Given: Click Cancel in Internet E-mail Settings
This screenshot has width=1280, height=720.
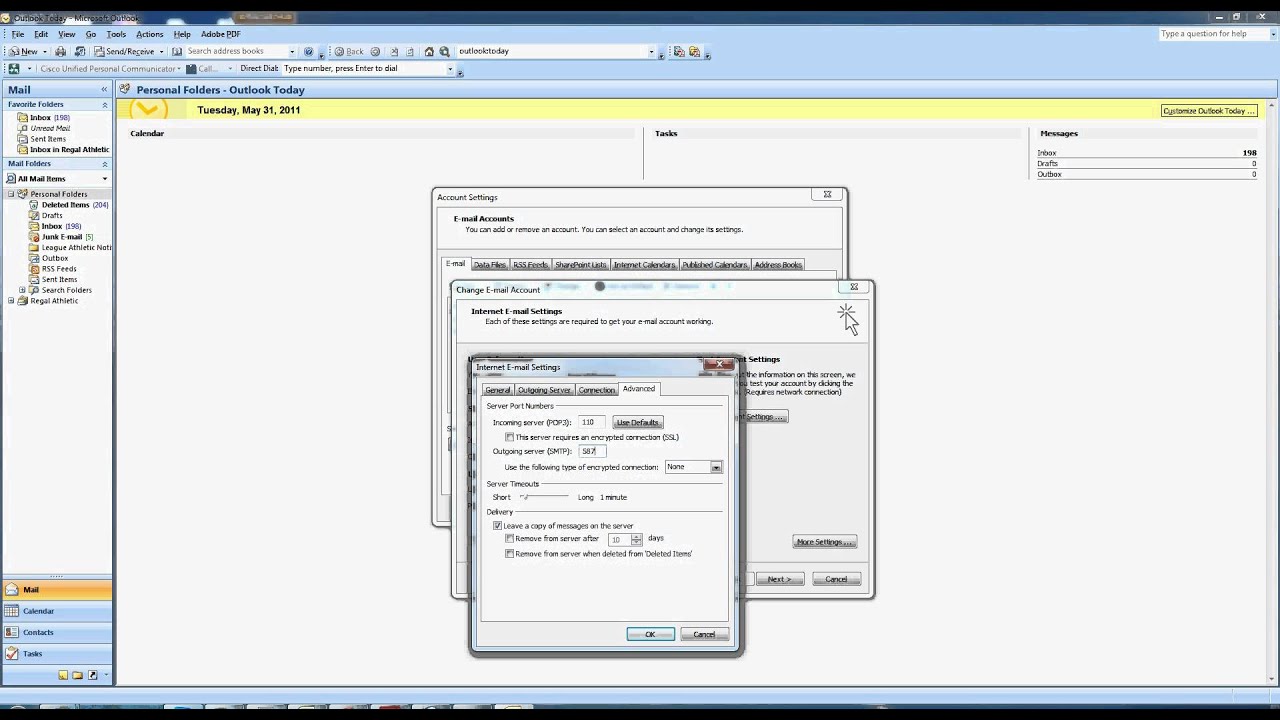Looking at the screenshot, I should pos(704,634).
